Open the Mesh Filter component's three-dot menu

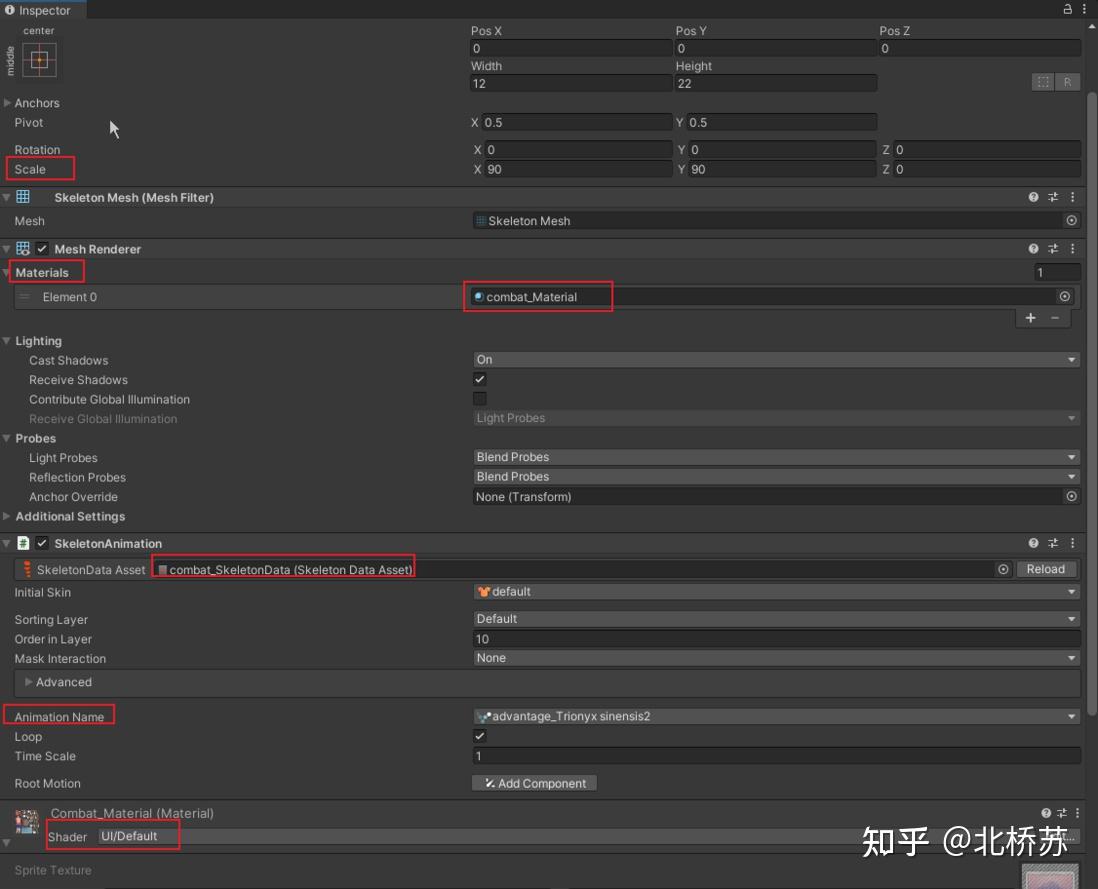coord(1073,197)
